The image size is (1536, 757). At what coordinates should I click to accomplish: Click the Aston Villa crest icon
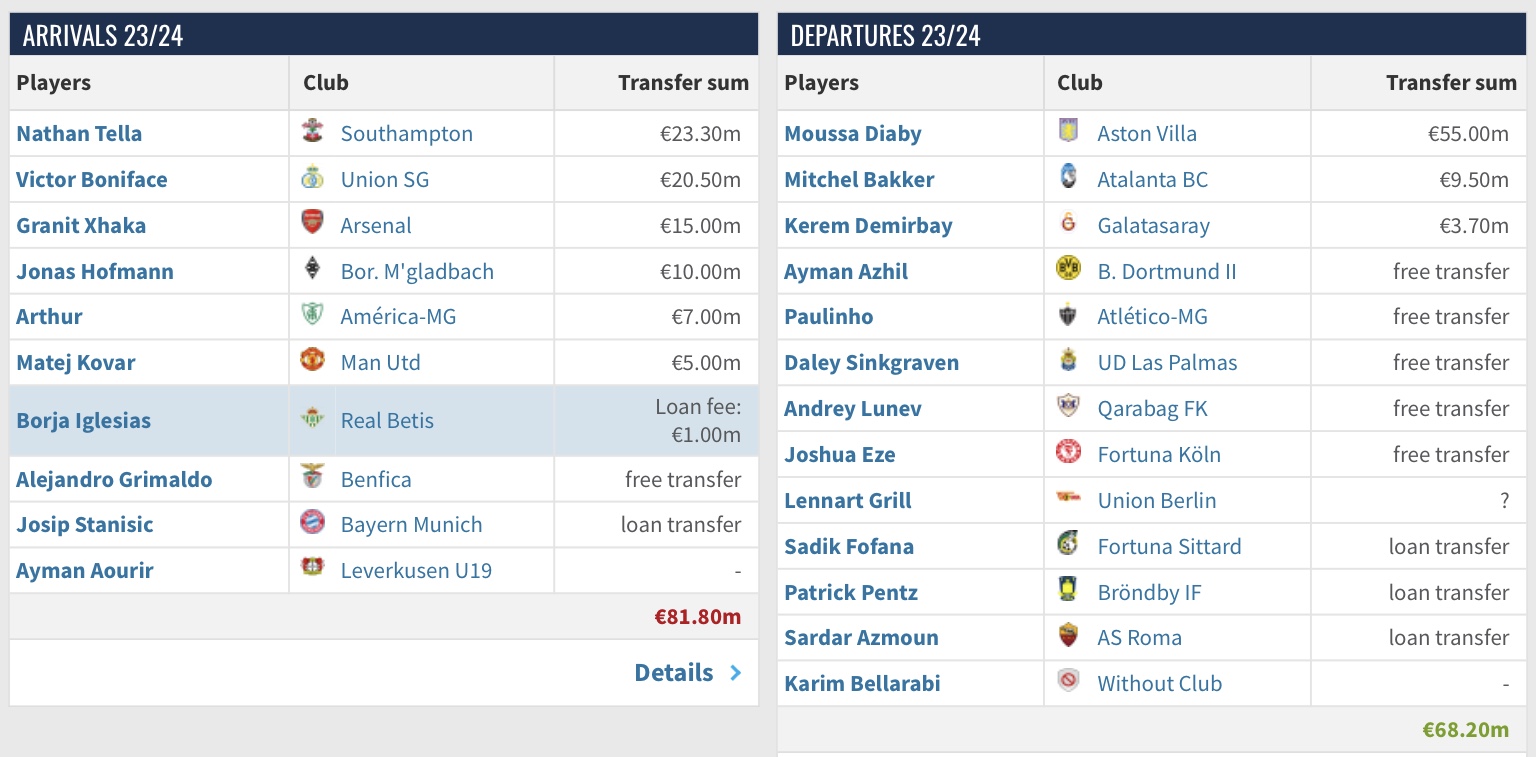click(1069, 133)
